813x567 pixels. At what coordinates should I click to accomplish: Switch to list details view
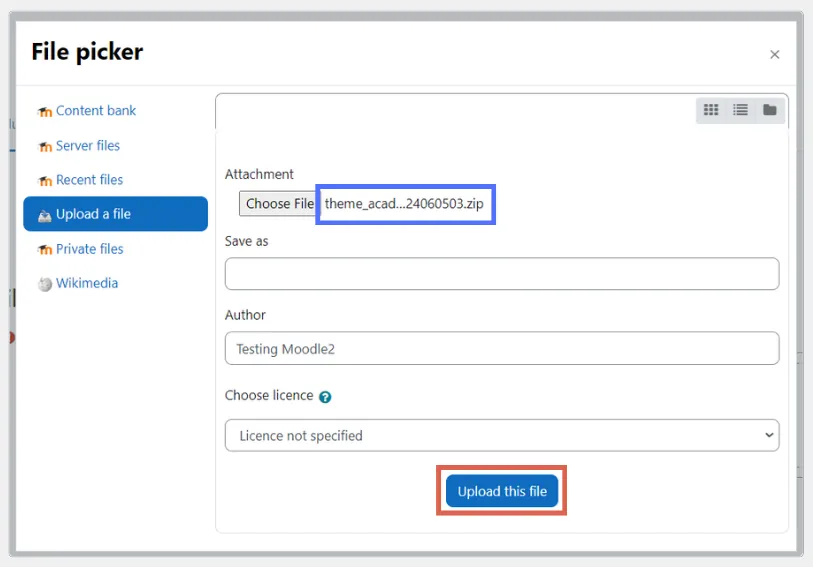[x=740, y=110]
